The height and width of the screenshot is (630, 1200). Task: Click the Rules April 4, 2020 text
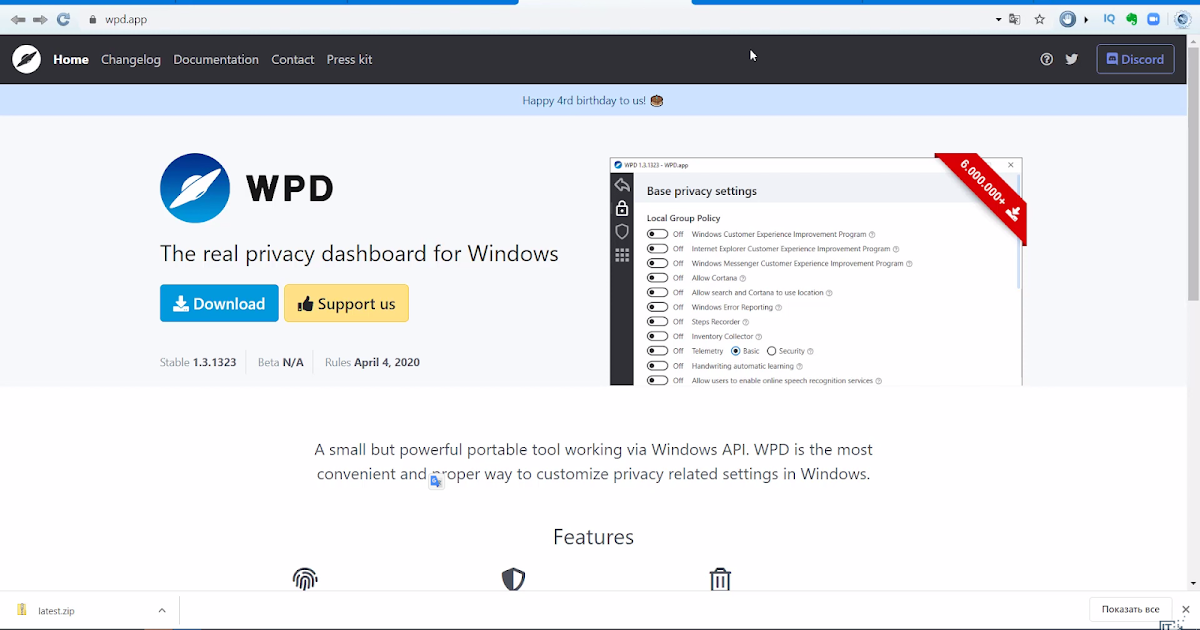click(372, 362)
